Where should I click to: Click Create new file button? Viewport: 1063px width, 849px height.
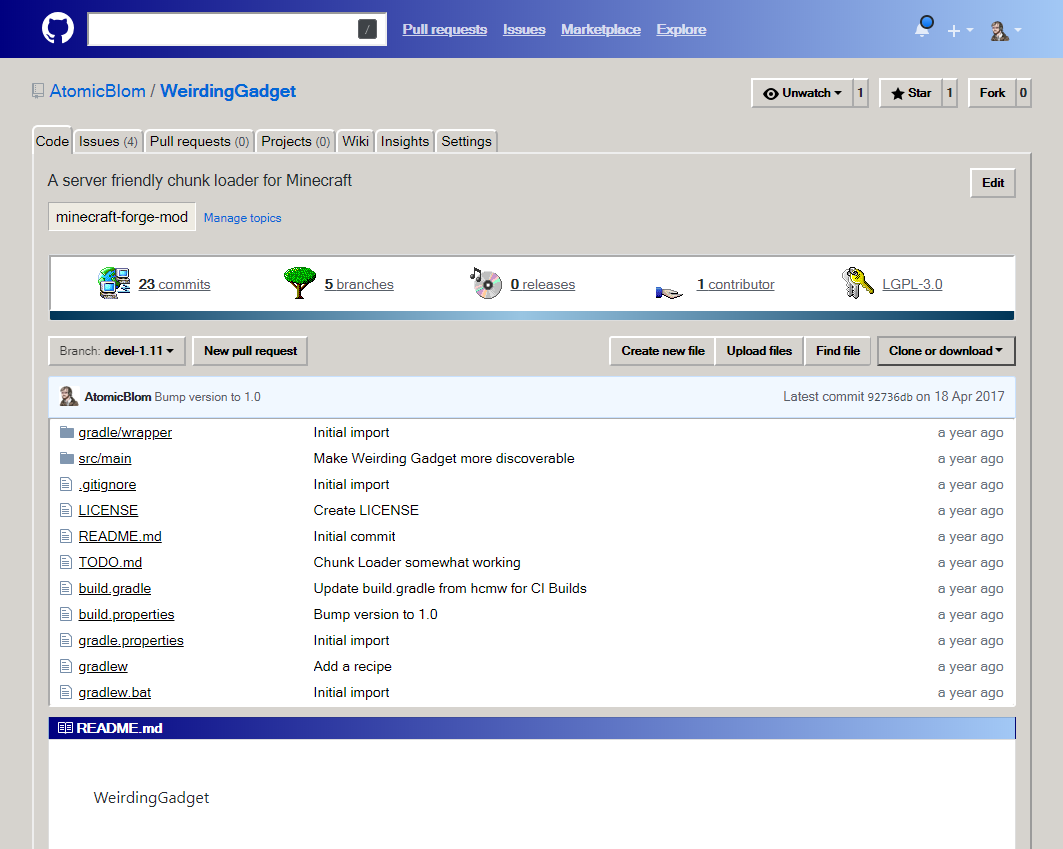pyautogui.click(x=662, y=351)
